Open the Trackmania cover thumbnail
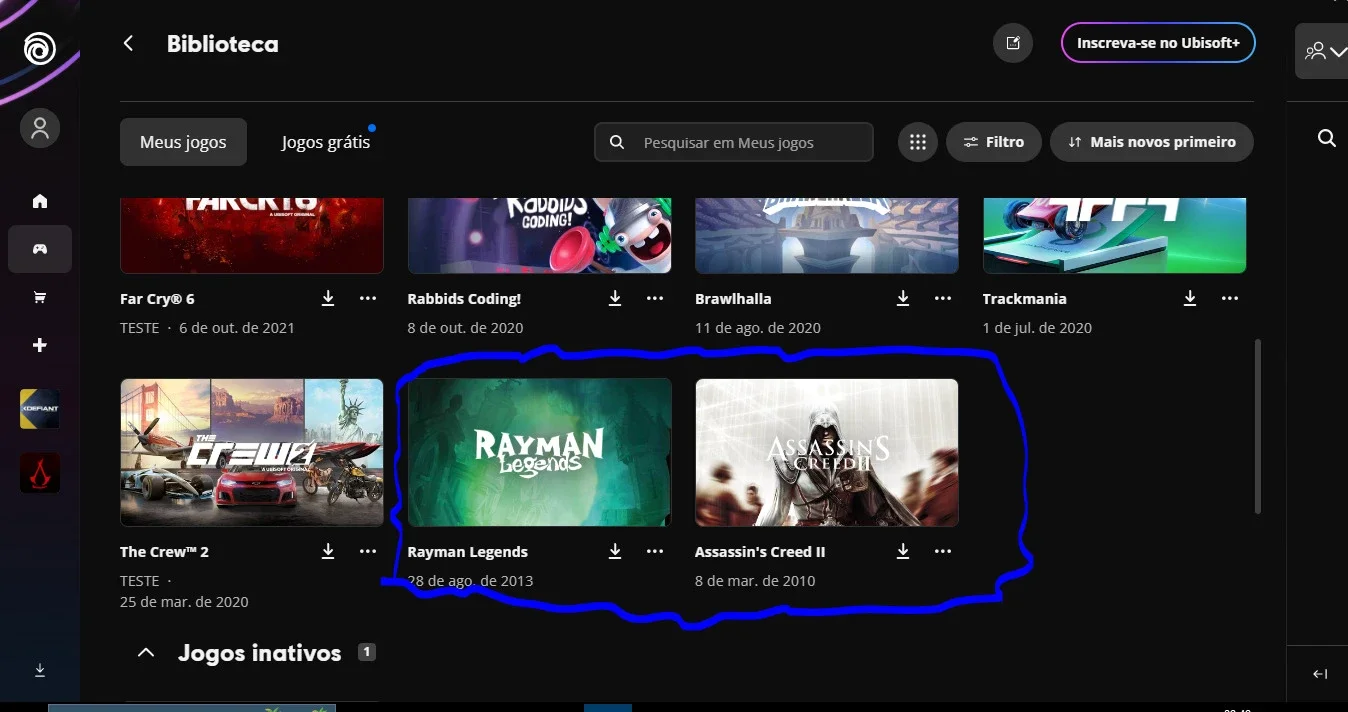 click(1114, 235)
